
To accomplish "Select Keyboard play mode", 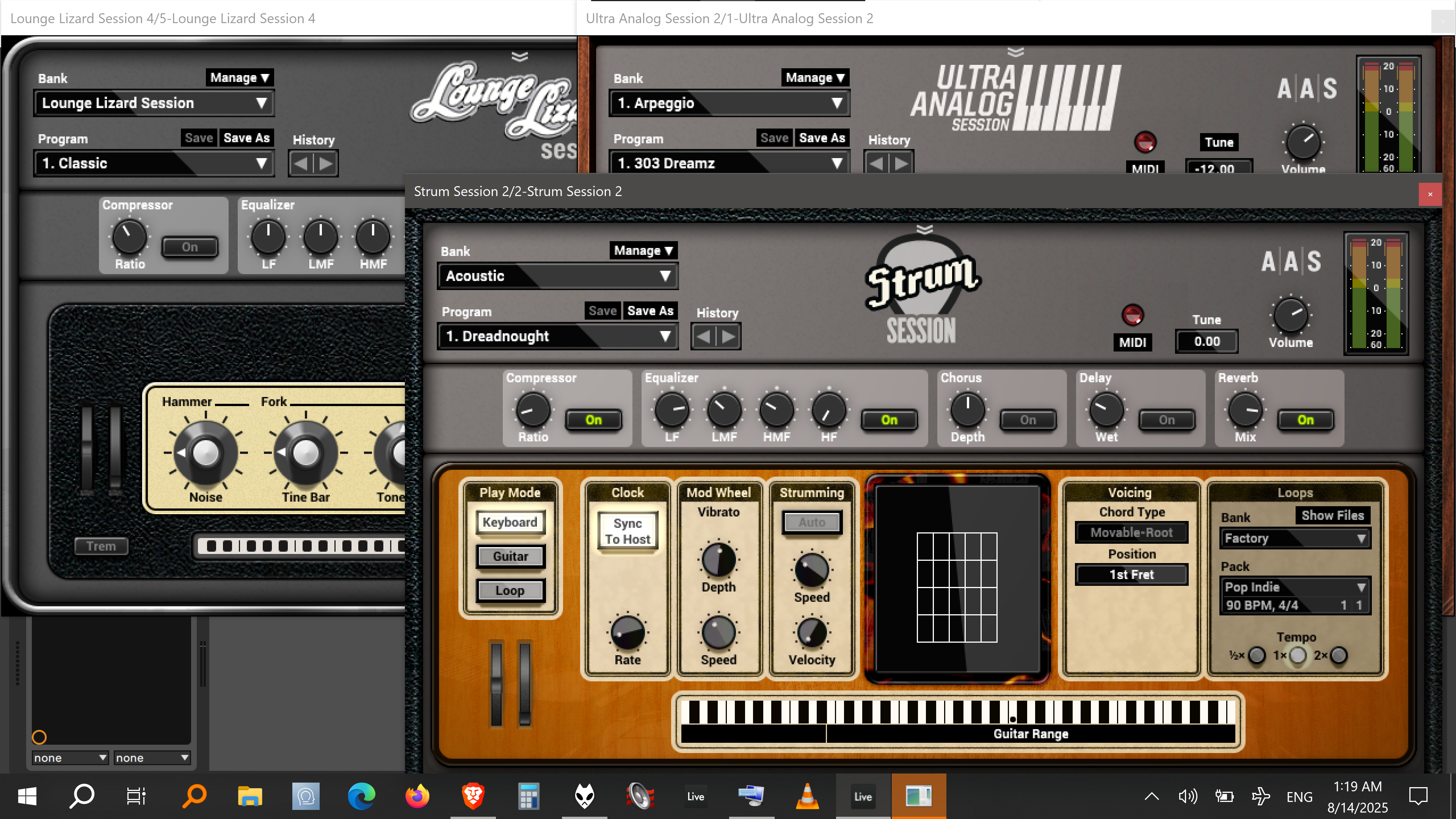I will (x=510, y=522).
